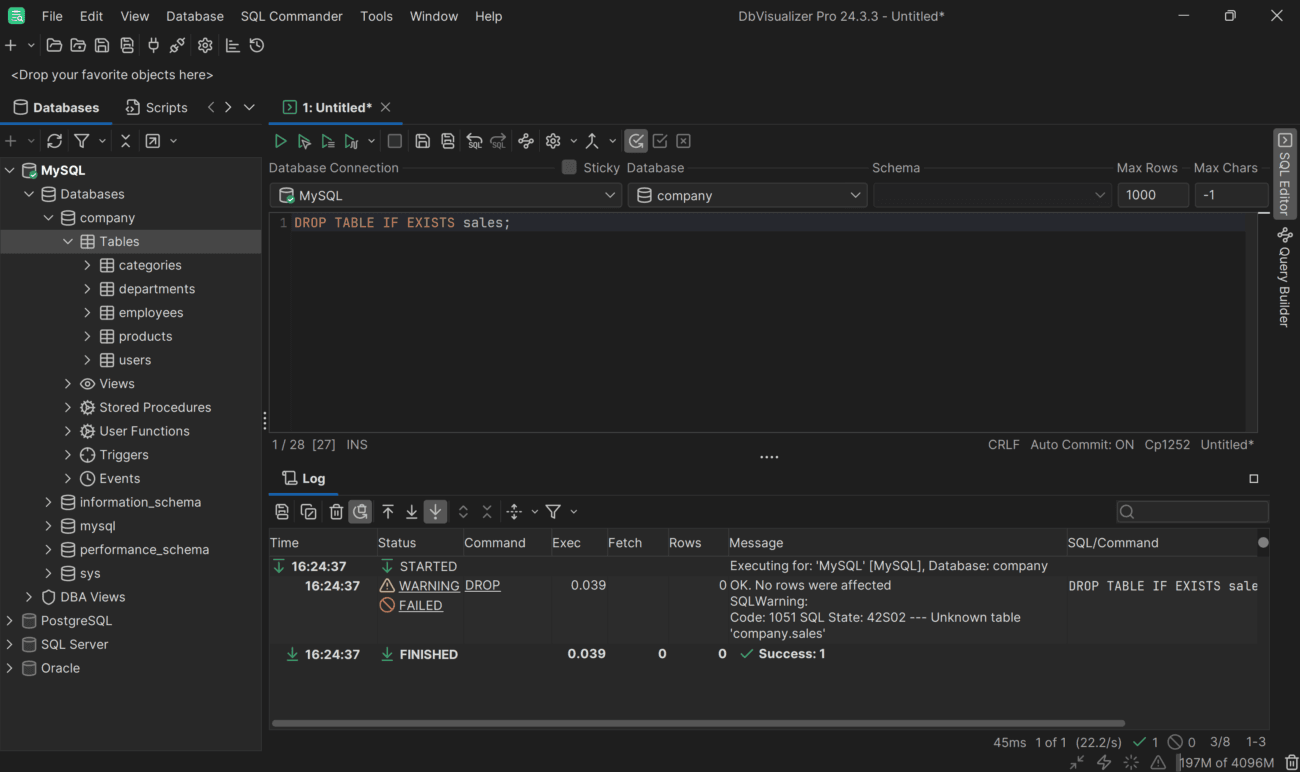This screenshot has height=772, width=1300.
Task: Click the Max Rows input field
Action: click(1152, 196)
